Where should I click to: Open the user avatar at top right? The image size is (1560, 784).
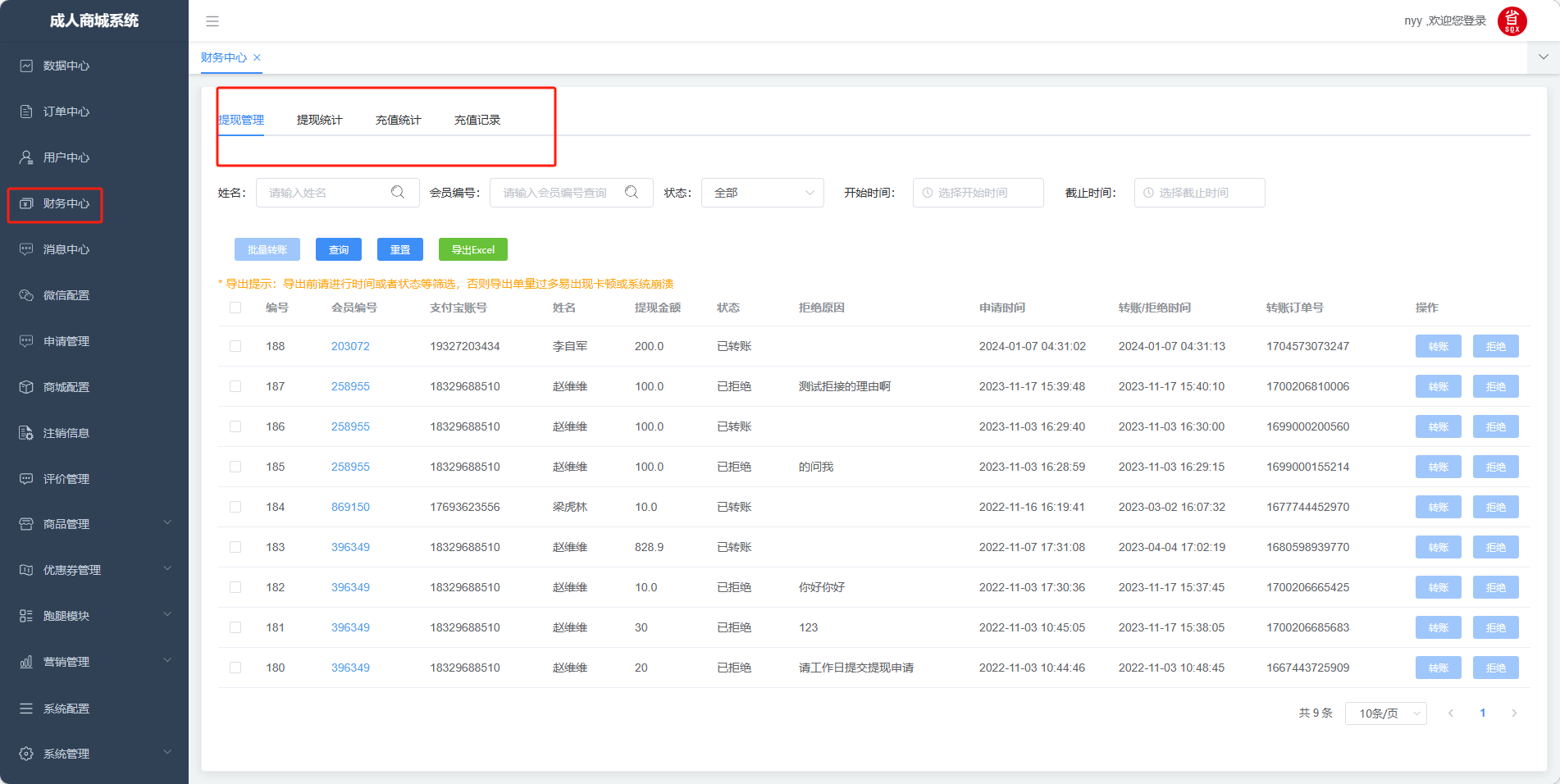point(1512,21)
